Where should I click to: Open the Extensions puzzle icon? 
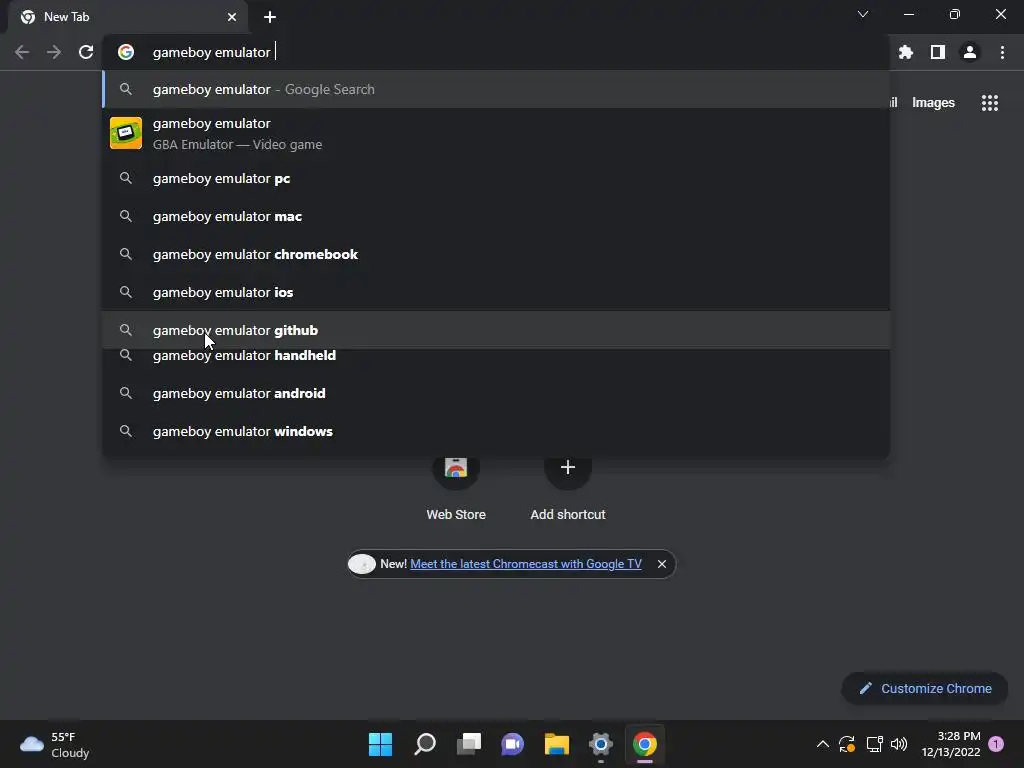(906, 52)
